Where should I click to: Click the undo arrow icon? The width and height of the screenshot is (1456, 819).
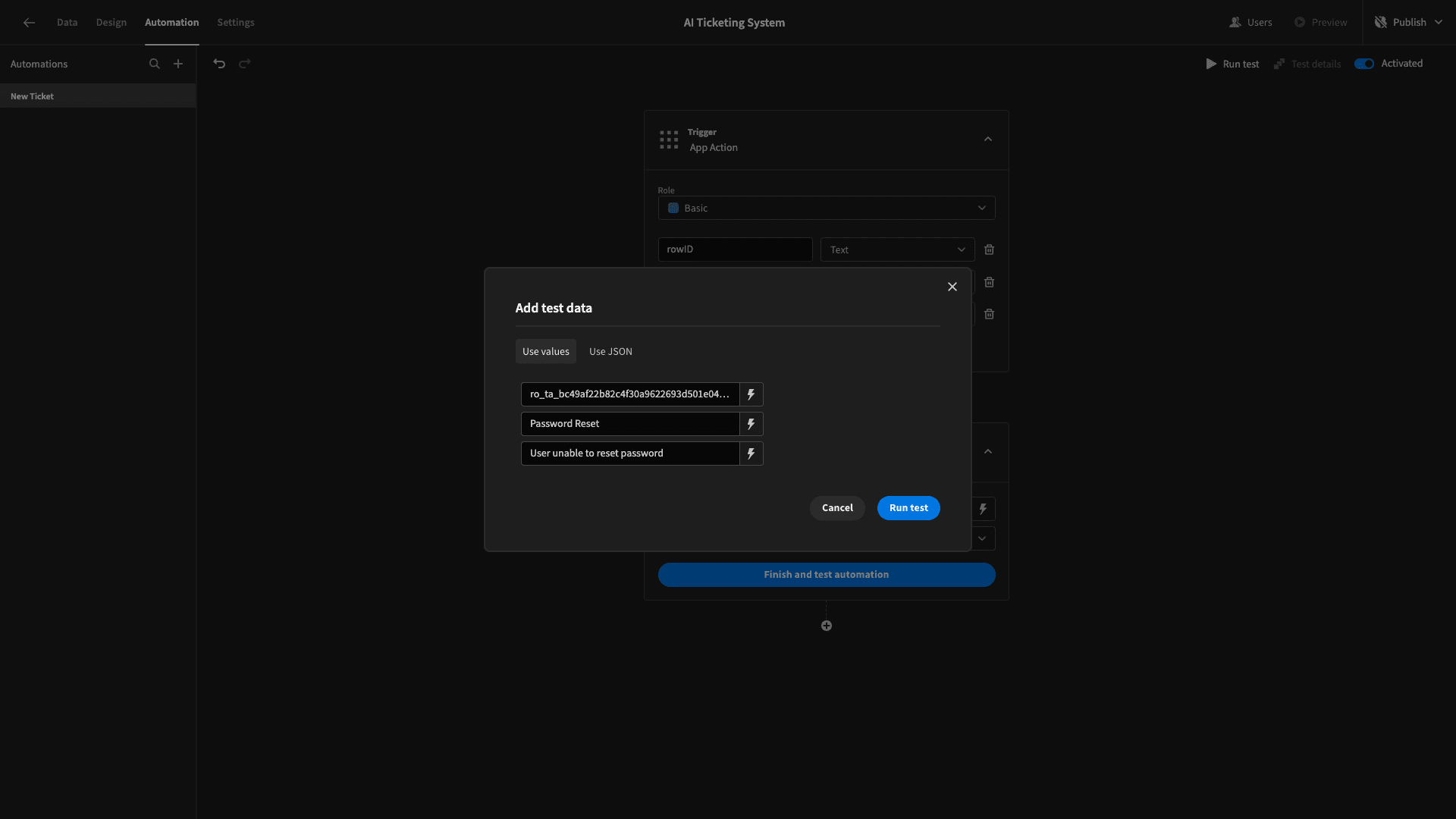pos(219,64)
